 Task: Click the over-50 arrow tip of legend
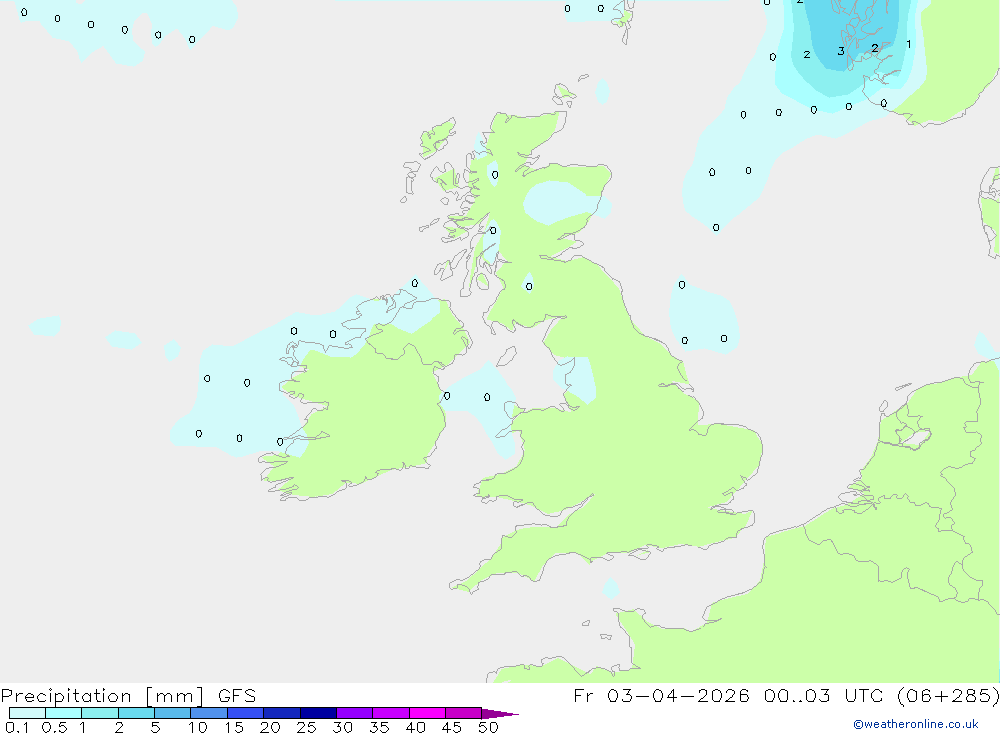point(500,714)
